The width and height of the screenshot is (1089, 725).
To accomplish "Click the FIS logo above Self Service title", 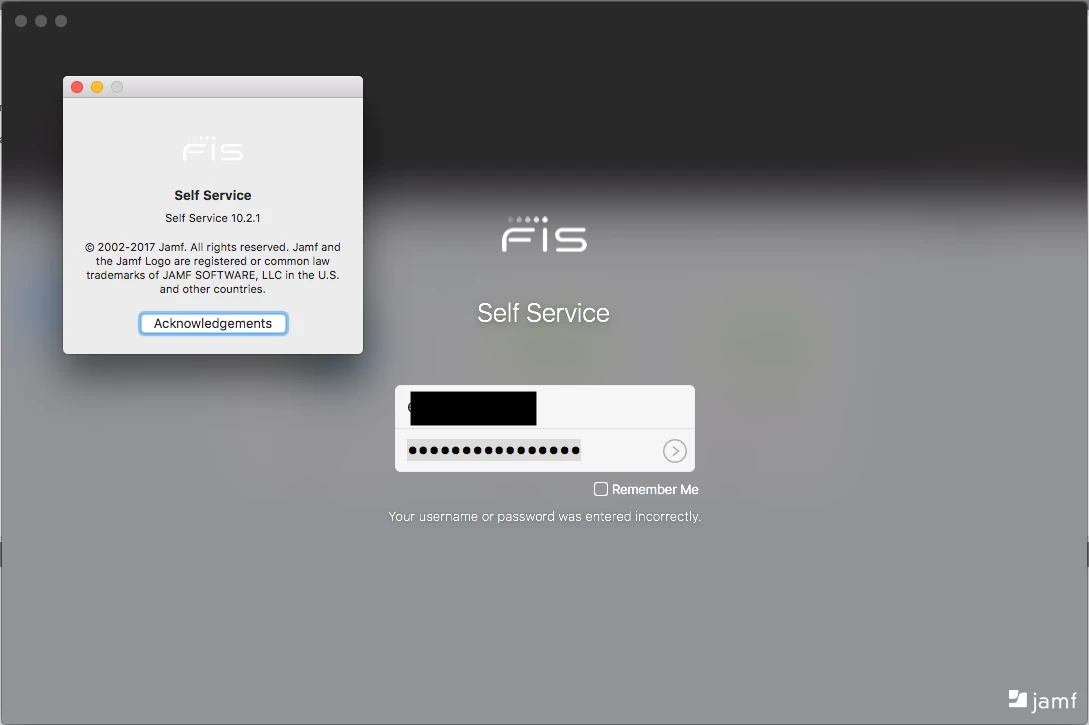I will point(544,234).
